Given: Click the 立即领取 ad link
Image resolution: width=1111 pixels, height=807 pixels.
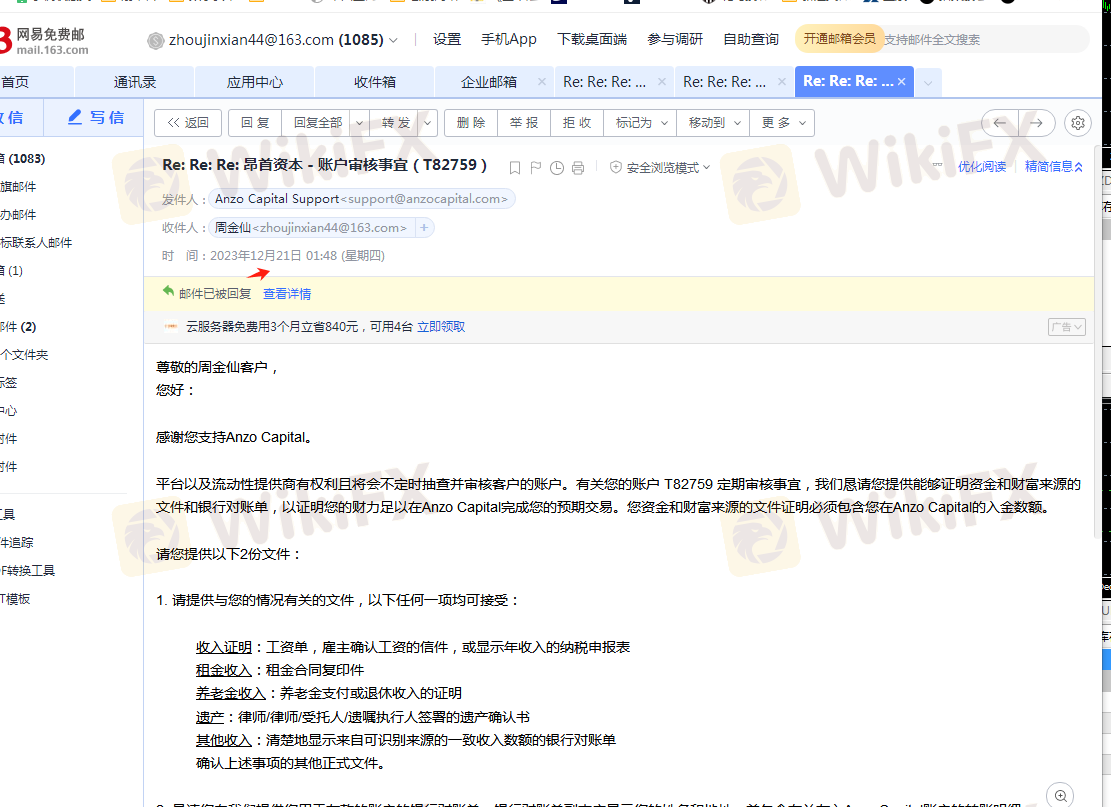Looking at the screenshot, I should tap(441, 327).
